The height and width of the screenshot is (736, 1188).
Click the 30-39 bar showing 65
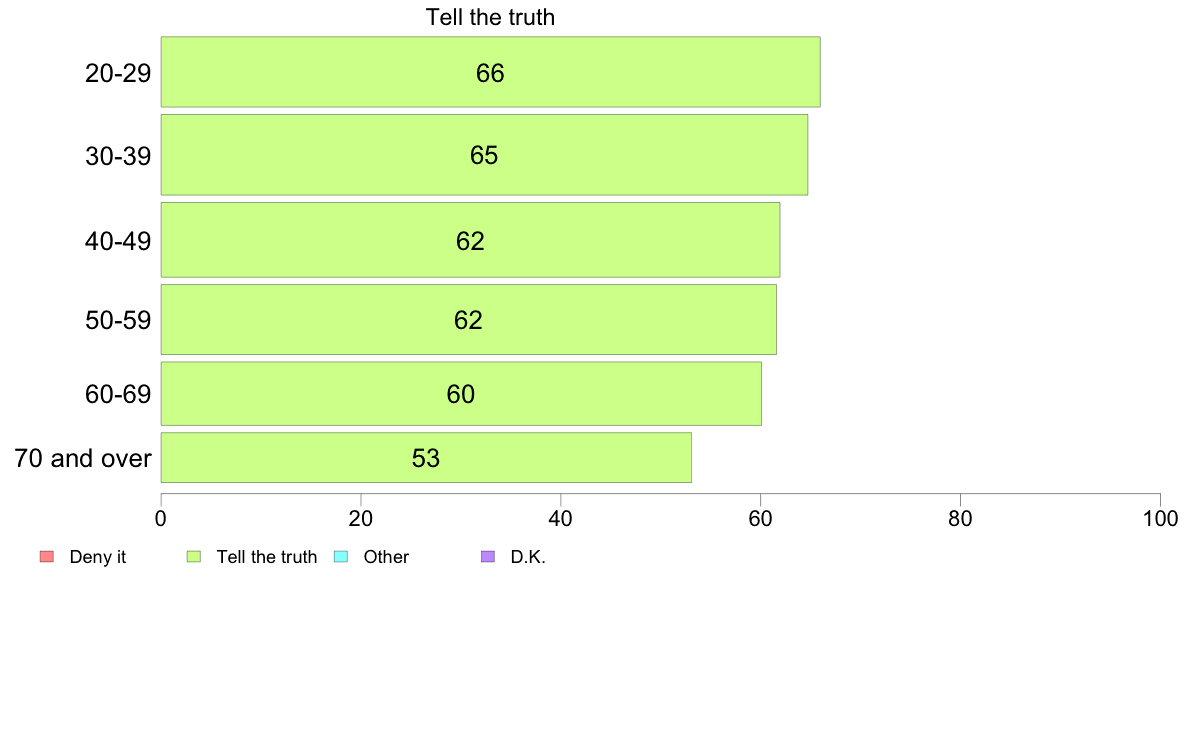tap(484, 155)
